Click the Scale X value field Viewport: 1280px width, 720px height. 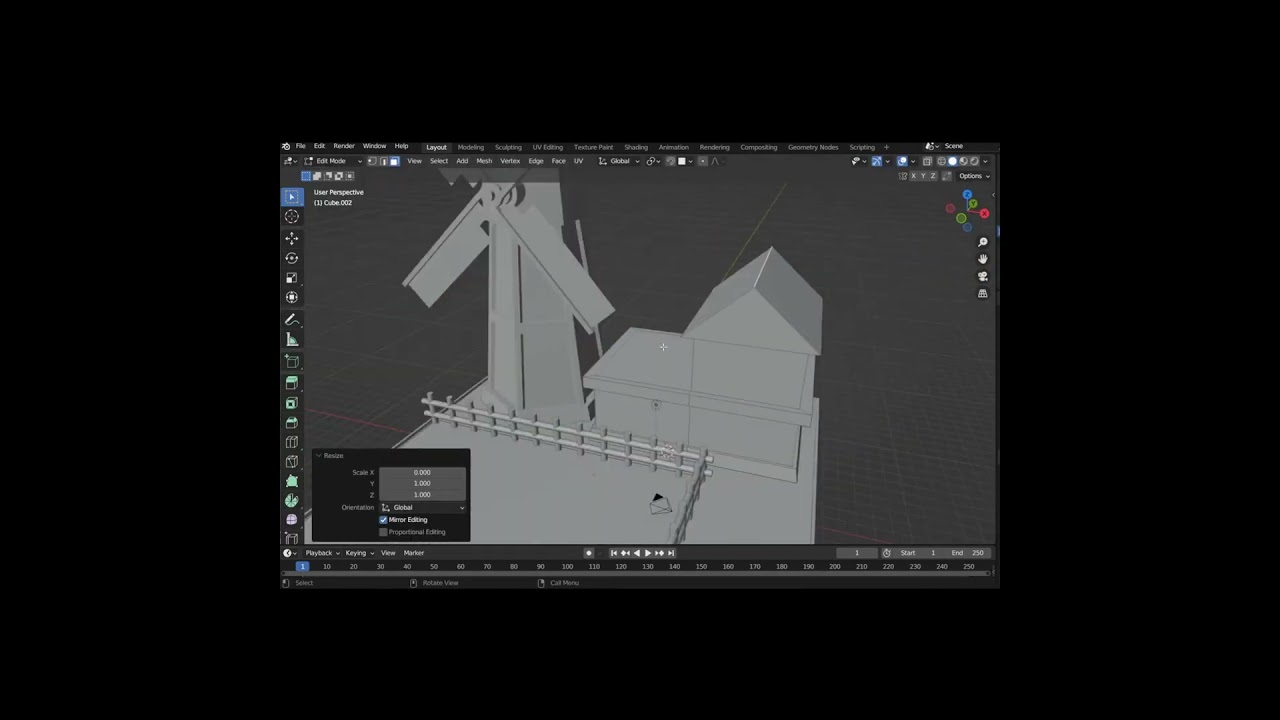[x=423, y=472]
